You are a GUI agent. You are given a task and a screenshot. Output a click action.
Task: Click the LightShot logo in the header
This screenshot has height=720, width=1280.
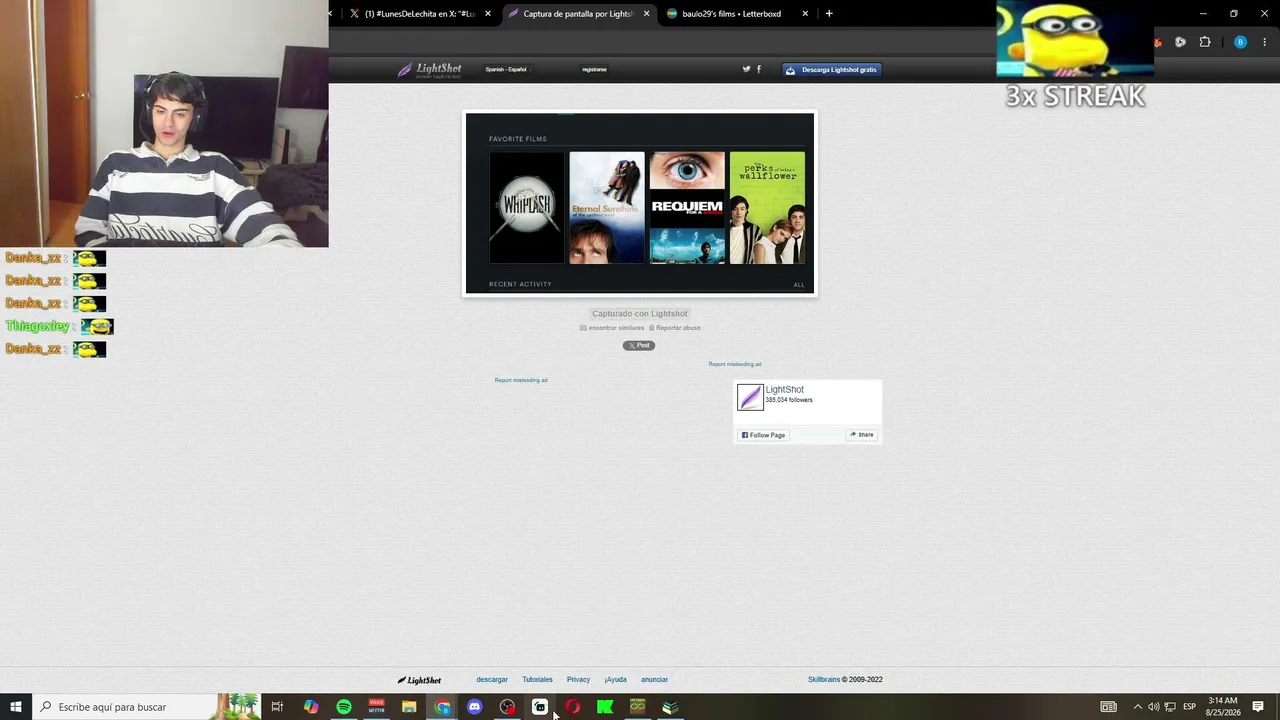(x=429, y=70)
